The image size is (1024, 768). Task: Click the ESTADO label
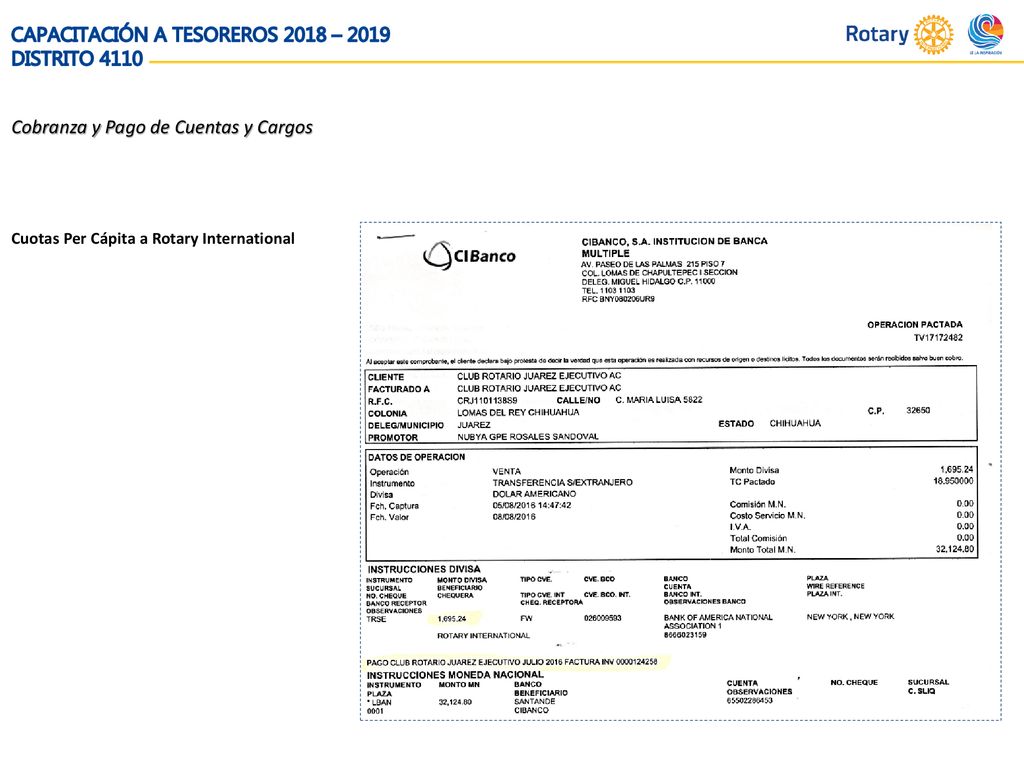(x=736, y=424)
